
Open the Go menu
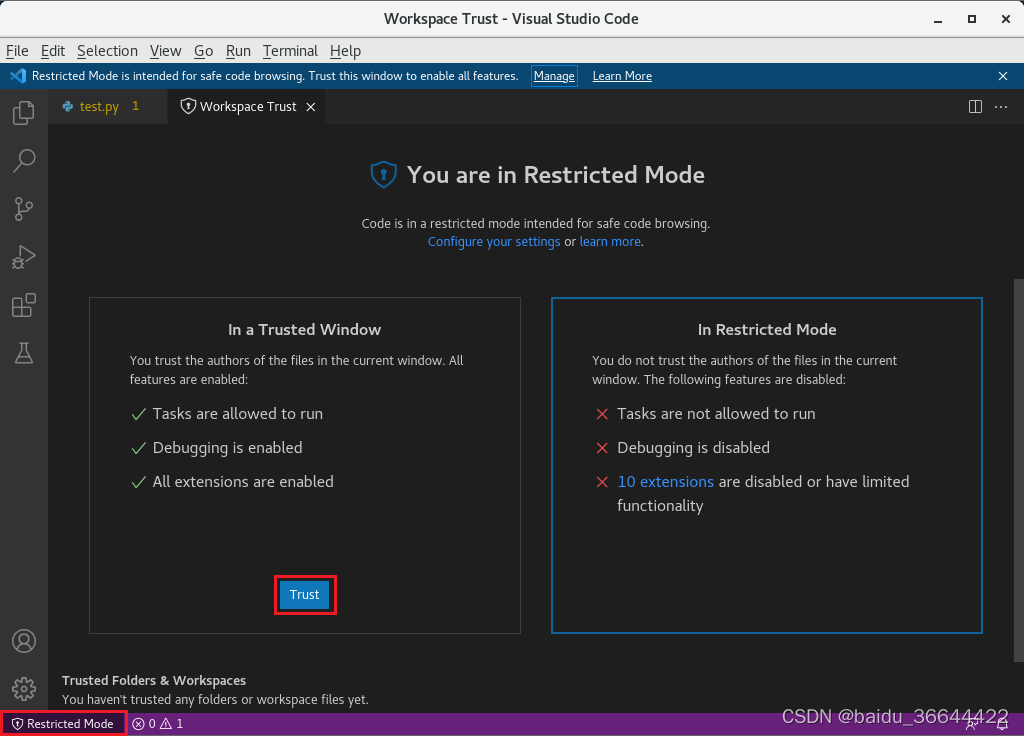click(x=203, y=51)
